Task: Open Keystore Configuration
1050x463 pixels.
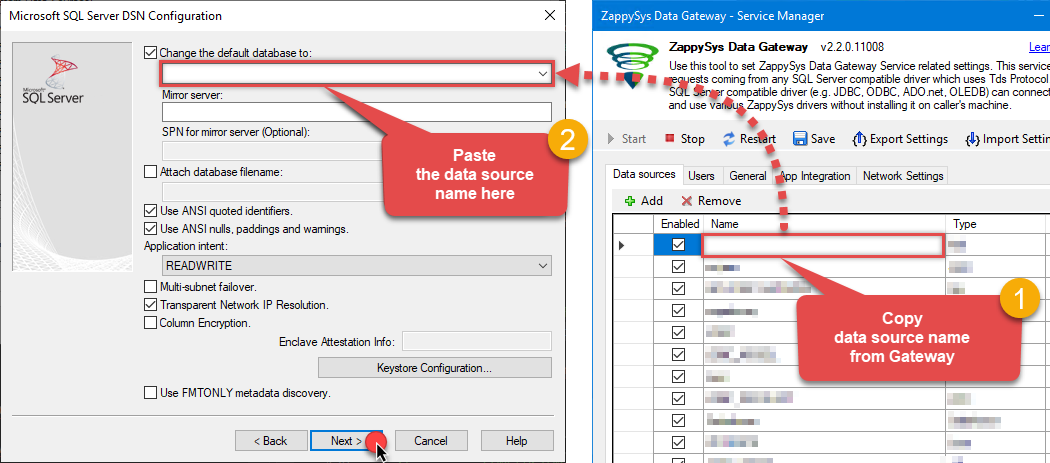Action: pos(435,368)
